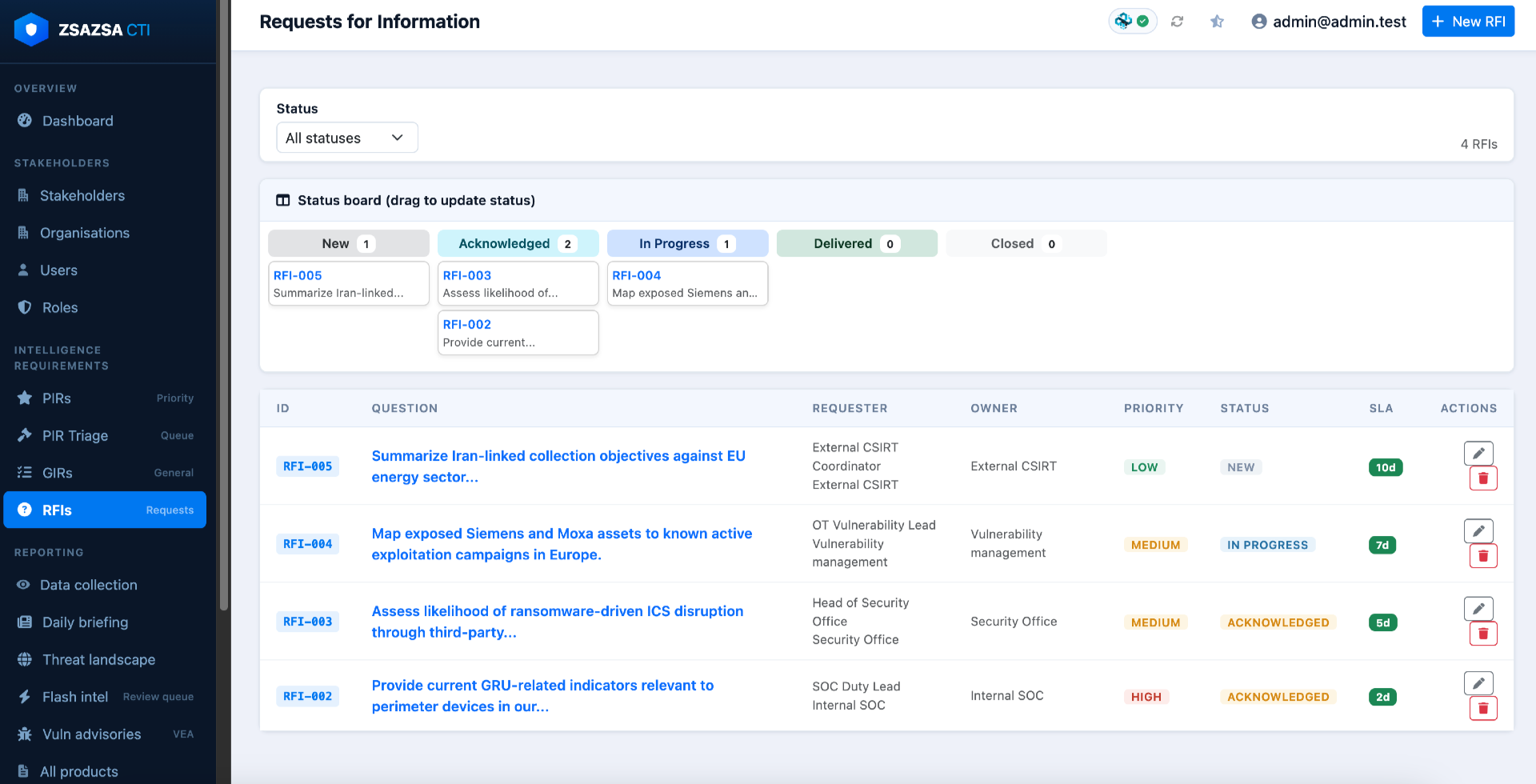The height and width of the screenshot is (784, 1536).
Task: Open the Map exposed Siemens and Moxa question
Action: point(562,544)
